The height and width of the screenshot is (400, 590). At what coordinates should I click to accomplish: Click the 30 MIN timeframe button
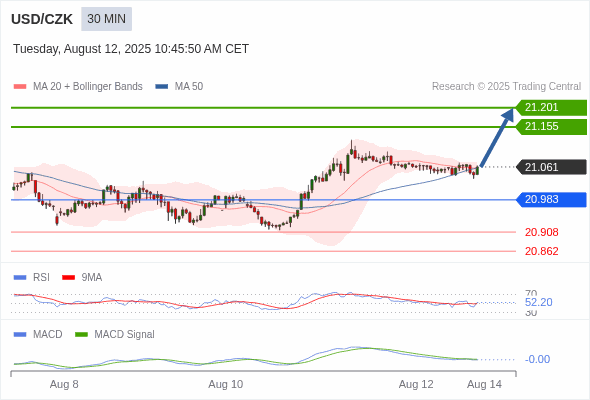[106, 19]
